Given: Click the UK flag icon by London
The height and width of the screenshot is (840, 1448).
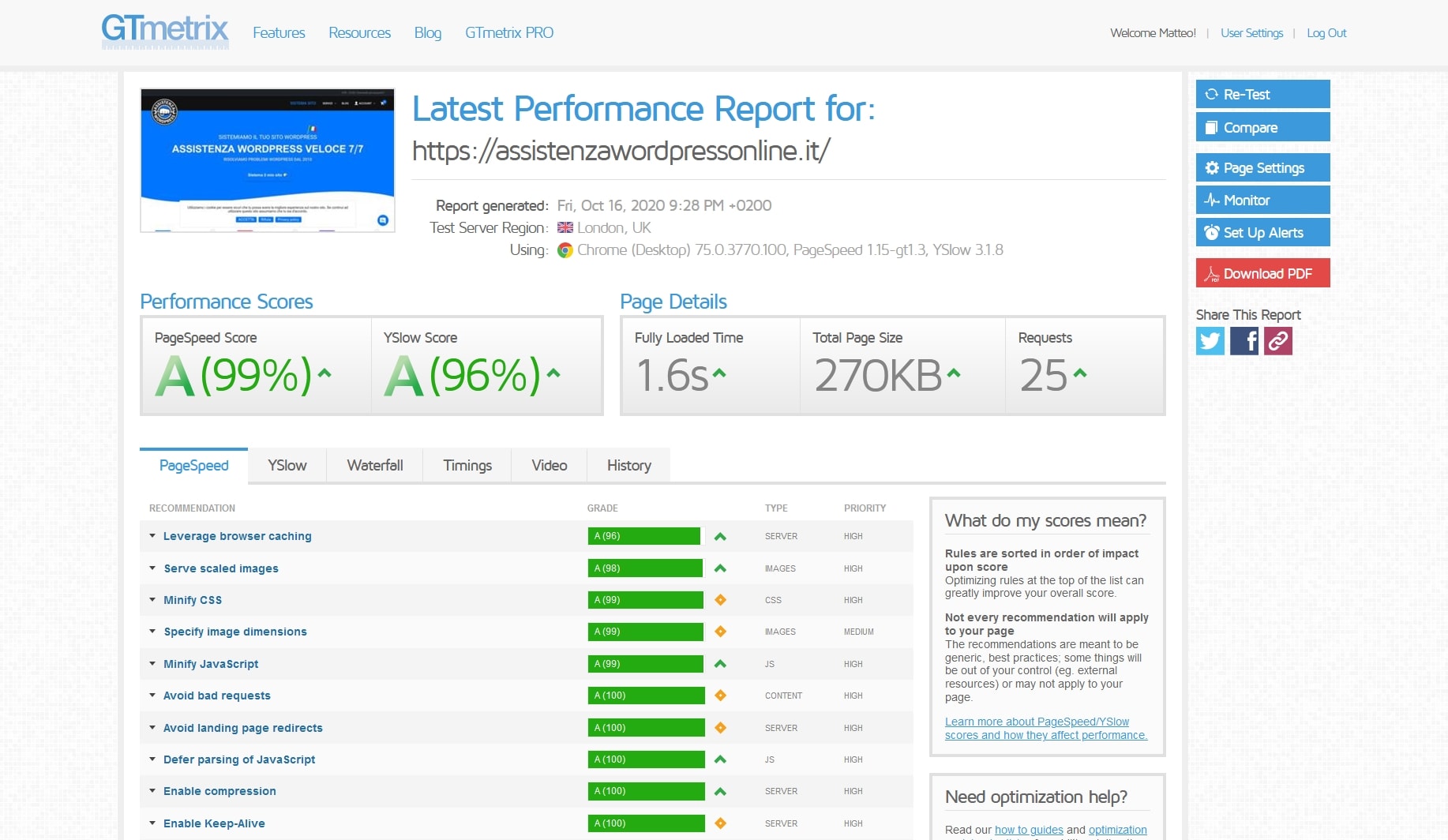Looking at the screenshot, I should pyautogui.click(x=565, y=227).
